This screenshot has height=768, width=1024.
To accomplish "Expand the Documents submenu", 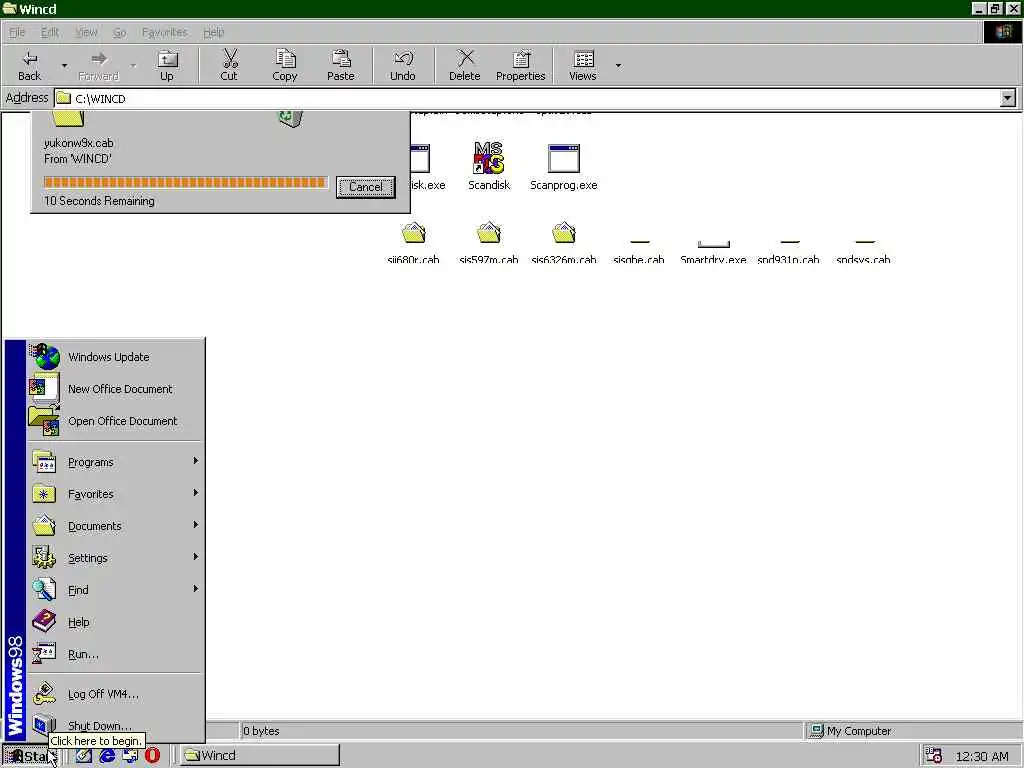I will [115, 526].
